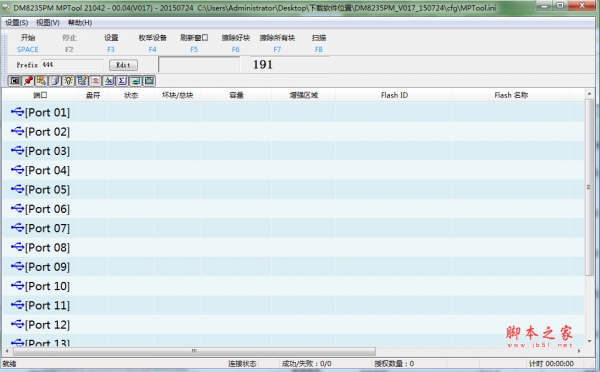600x372 pixels.
Task: Click the F8 scan toolbar command
Action: pyautogui.click(x=319, y=43)
